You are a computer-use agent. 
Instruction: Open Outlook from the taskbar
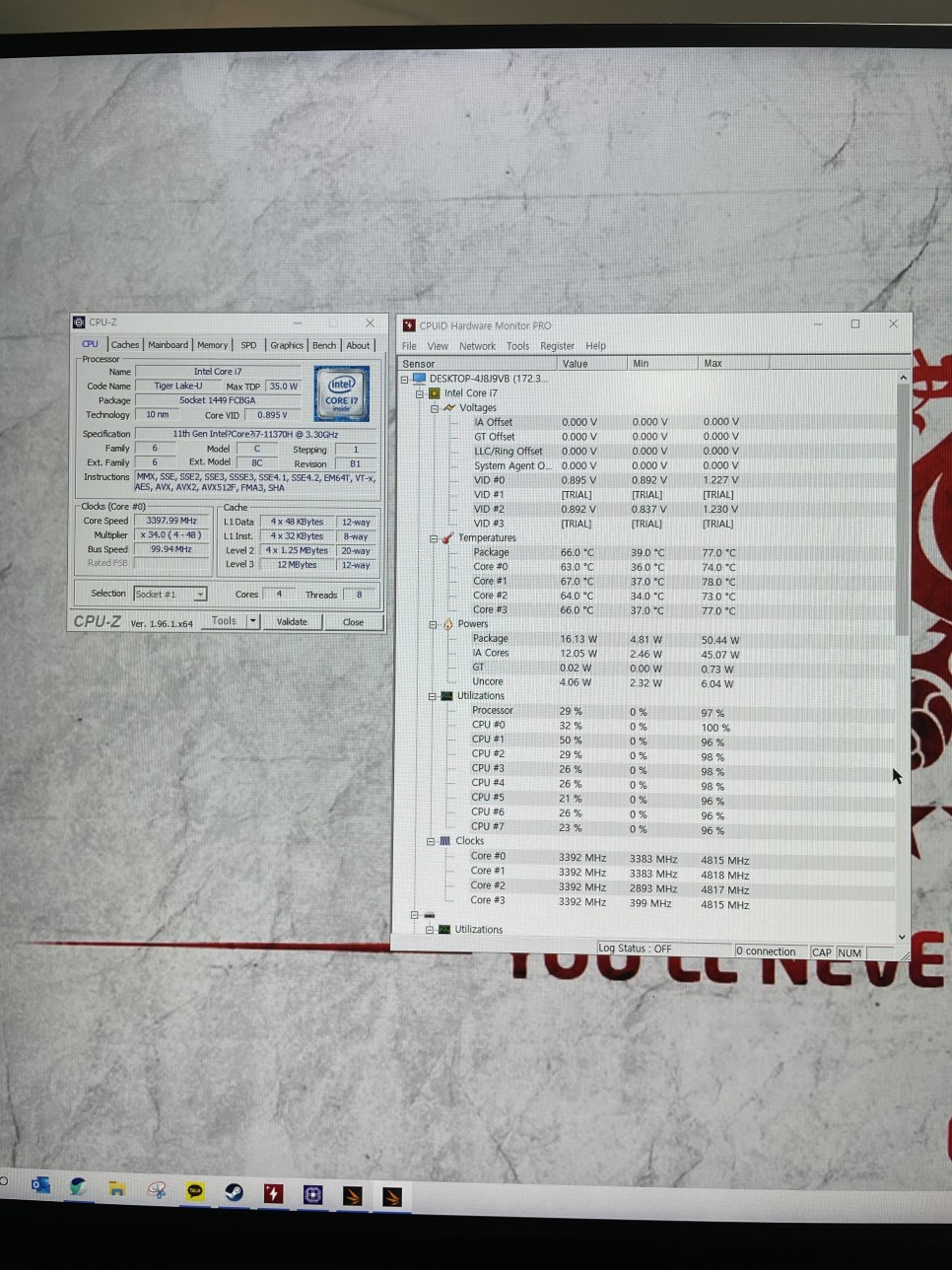coord(40,1184)
